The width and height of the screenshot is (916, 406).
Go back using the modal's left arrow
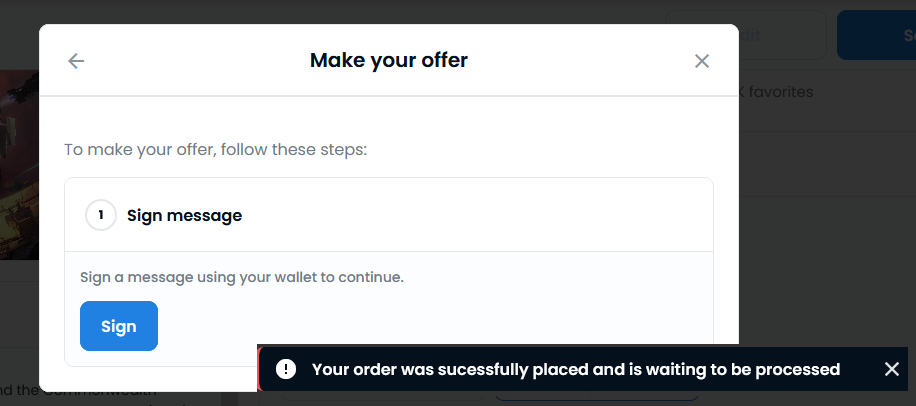click(x=76, y=61)
